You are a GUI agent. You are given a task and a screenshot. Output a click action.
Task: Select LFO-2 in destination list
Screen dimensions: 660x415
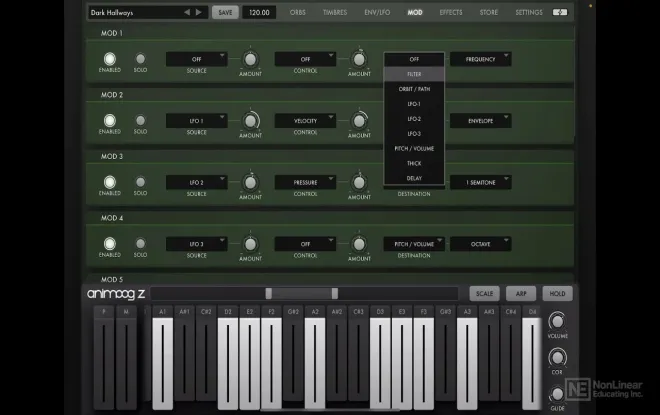point(414,119)
